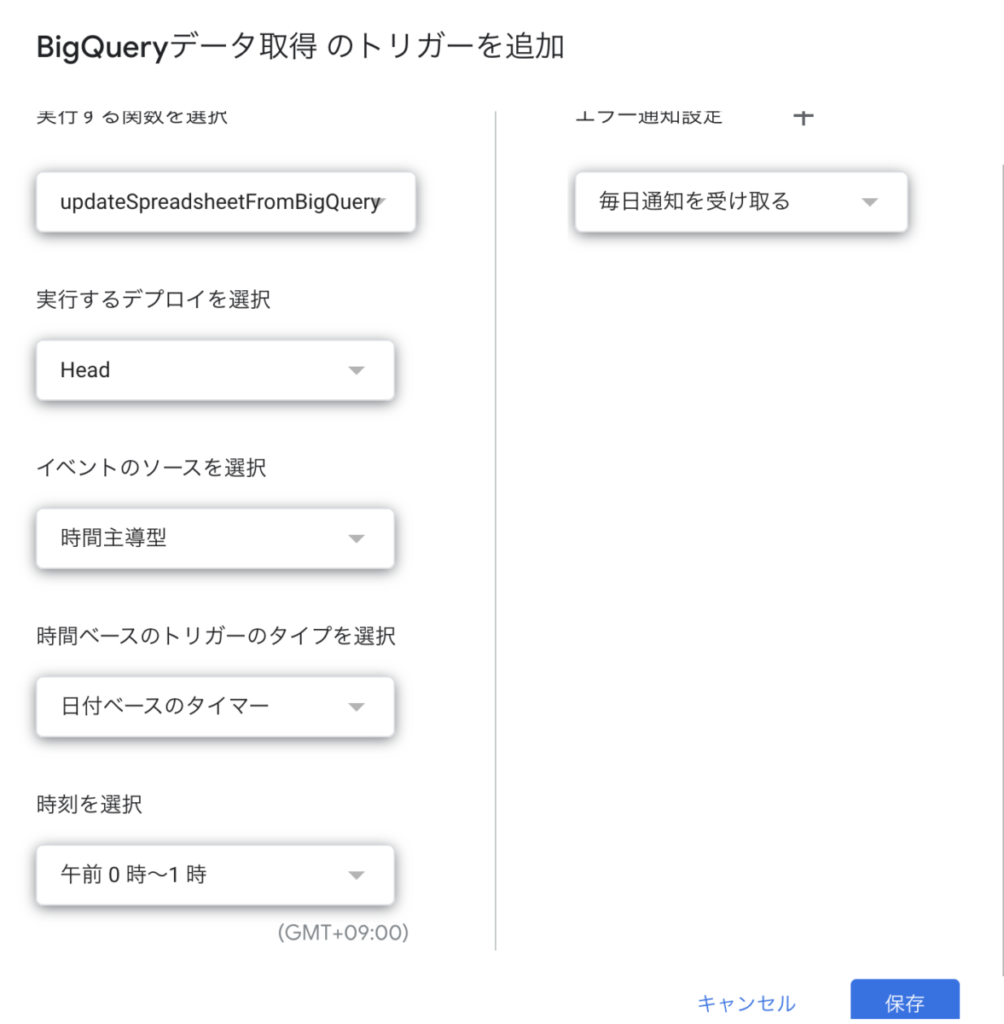The image size is (1004, 1024).
Task: Click the 時刻を選択 label
Action: pos(89,804)
